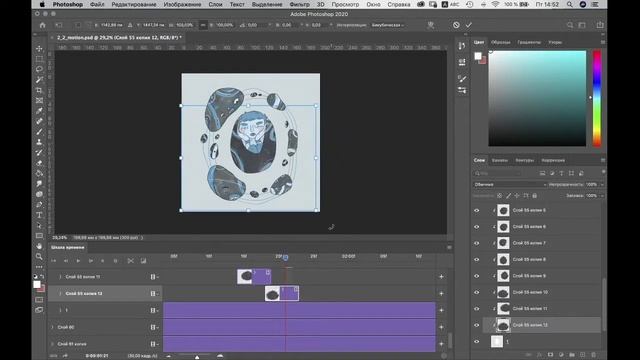
Task: Open interpolation dropdown in options bar
Action: pos(387,25)
